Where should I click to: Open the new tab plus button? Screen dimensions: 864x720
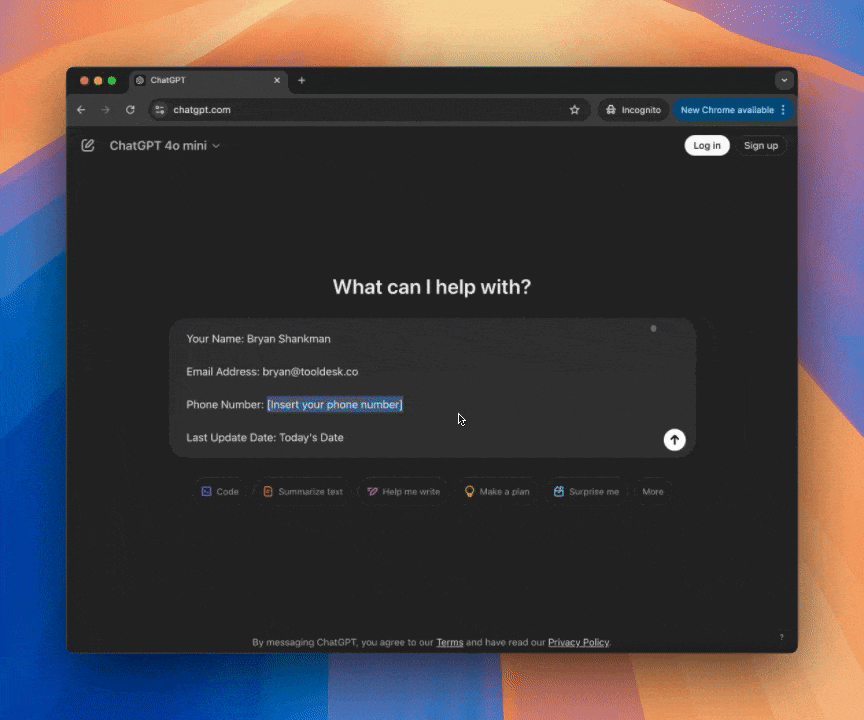pos(302,80)
